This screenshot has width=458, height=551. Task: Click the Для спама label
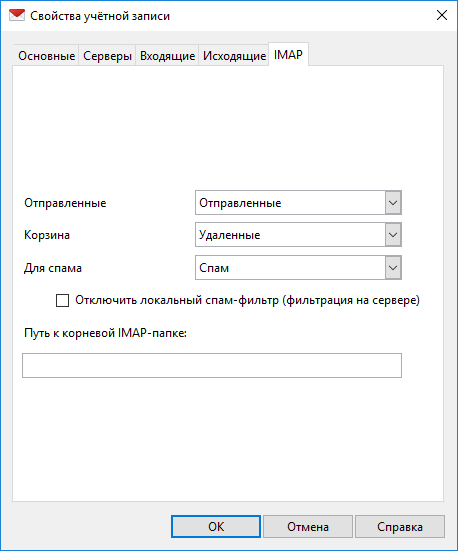[53, 268]
